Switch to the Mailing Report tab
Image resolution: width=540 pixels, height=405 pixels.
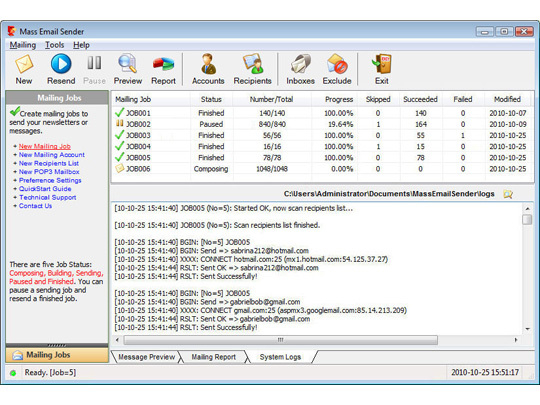click(x=214, y=357)
